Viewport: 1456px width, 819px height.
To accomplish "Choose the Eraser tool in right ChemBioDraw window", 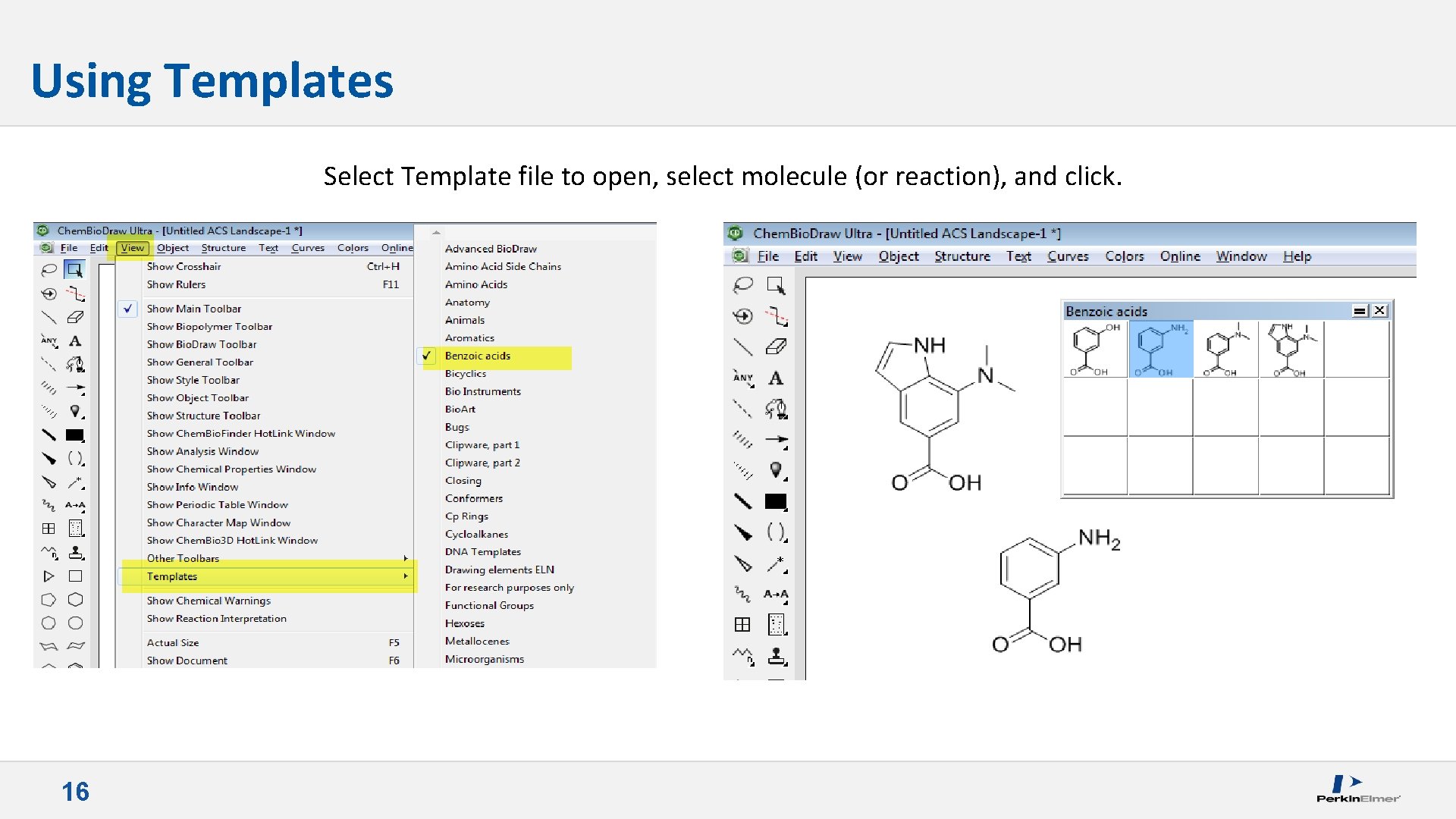I will point(776,347).
